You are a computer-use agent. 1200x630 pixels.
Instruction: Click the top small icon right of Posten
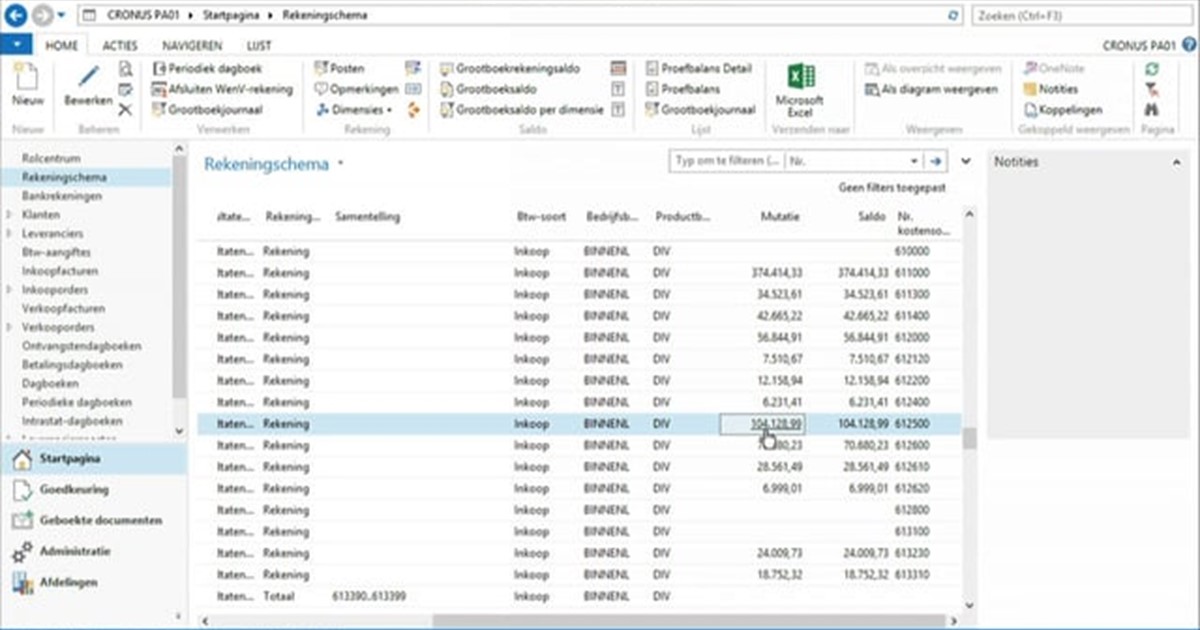pyautogui.click(x=413, y=69)
